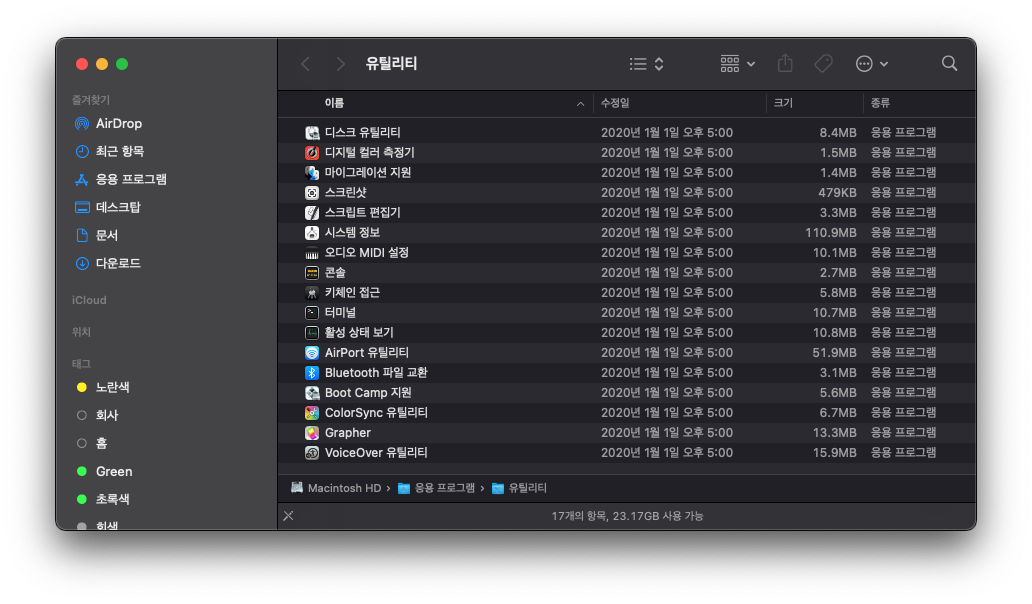1032x604 pixels.
Task: Click the 51.9MB size value
Action: 834,353
